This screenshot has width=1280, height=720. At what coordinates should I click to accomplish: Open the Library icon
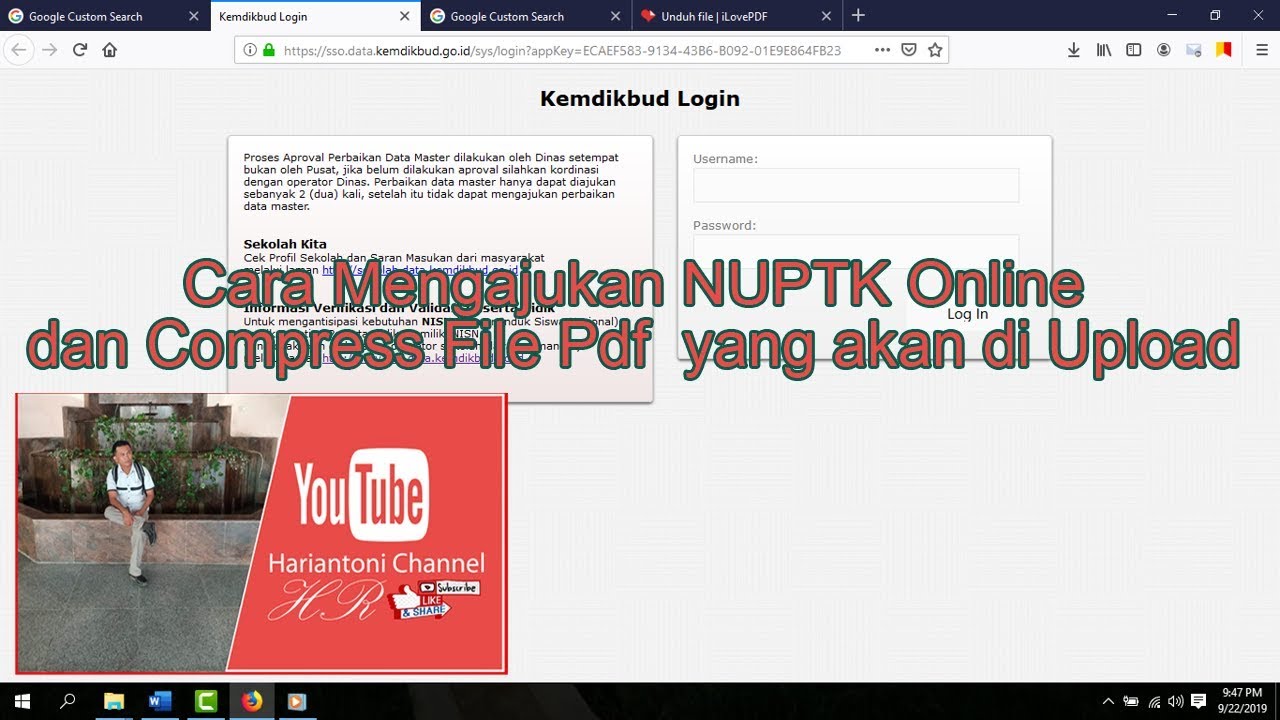coord(1104,50)
